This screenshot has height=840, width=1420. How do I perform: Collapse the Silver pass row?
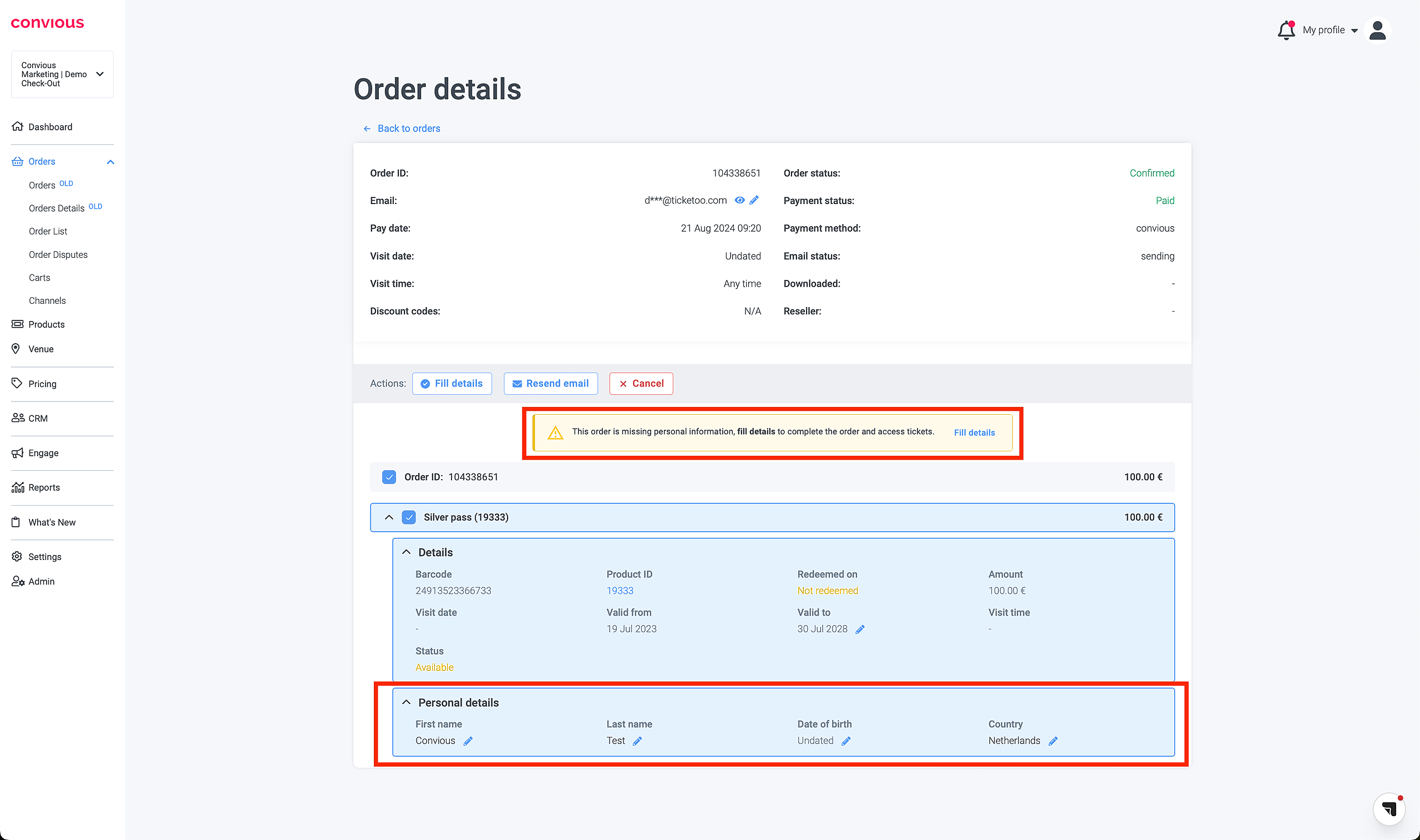click(x=388, y=517)
